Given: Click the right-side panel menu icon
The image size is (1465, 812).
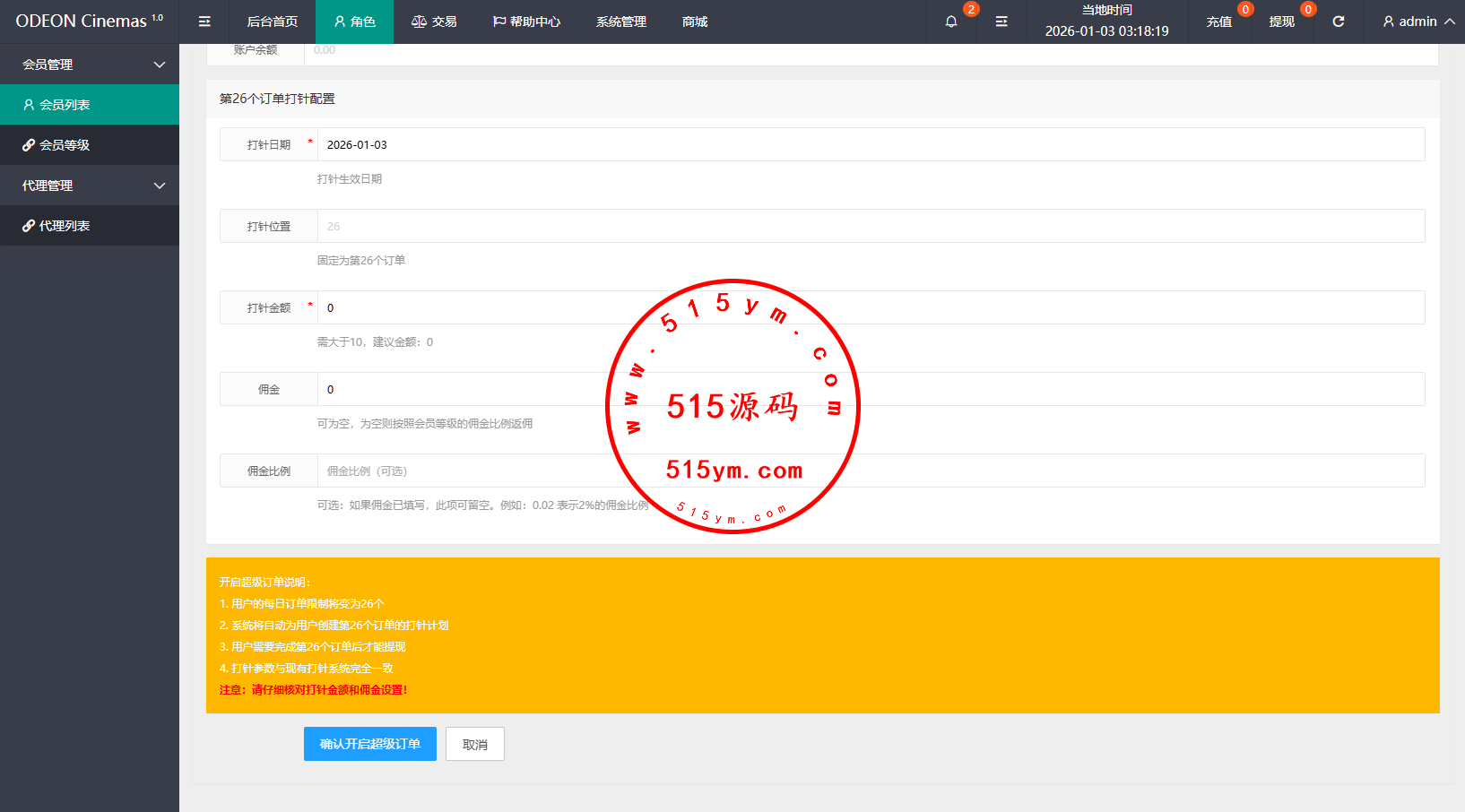Looking at the screenshot, I should point(1001,22).
